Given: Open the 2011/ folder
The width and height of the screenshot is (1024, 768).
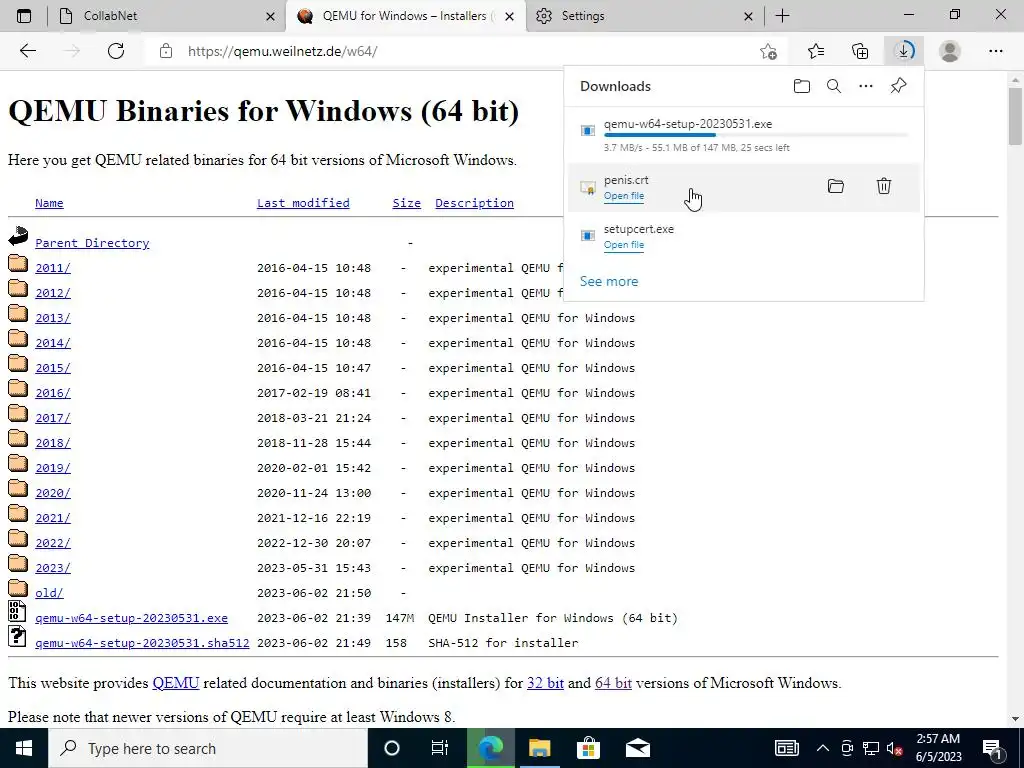Looking at the screenshot, I should point(53,268).
